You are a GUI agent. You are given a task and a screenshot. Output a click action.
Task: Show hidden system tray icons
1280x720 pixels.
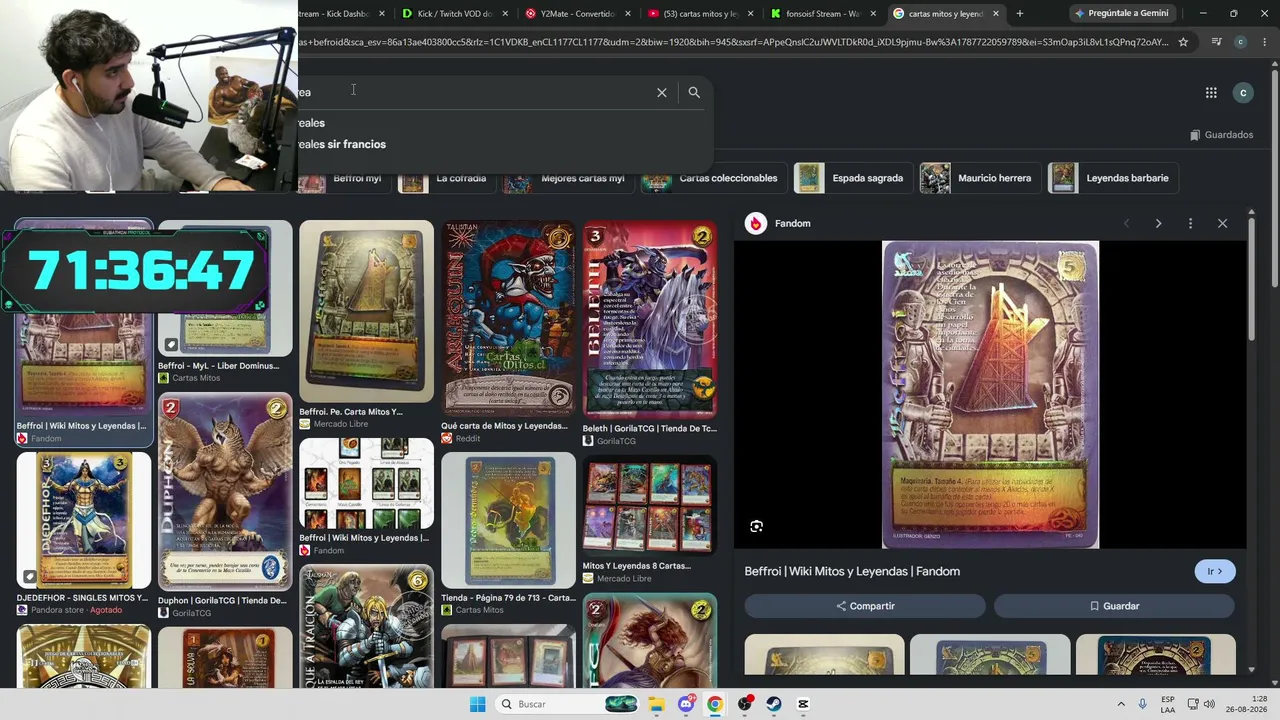point(1121,704)
